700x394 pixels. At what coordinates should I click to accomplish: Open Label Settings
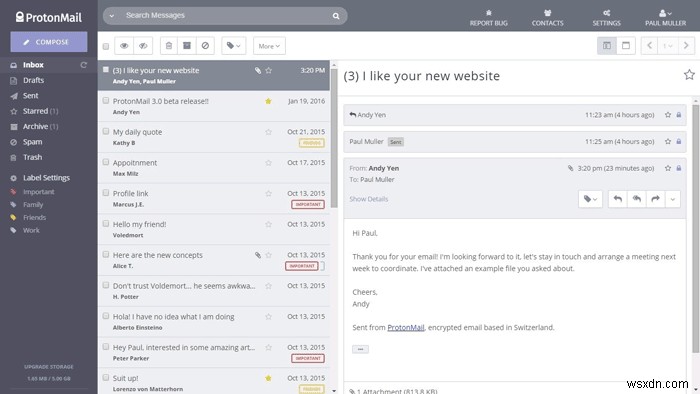[x=46, y=178]
